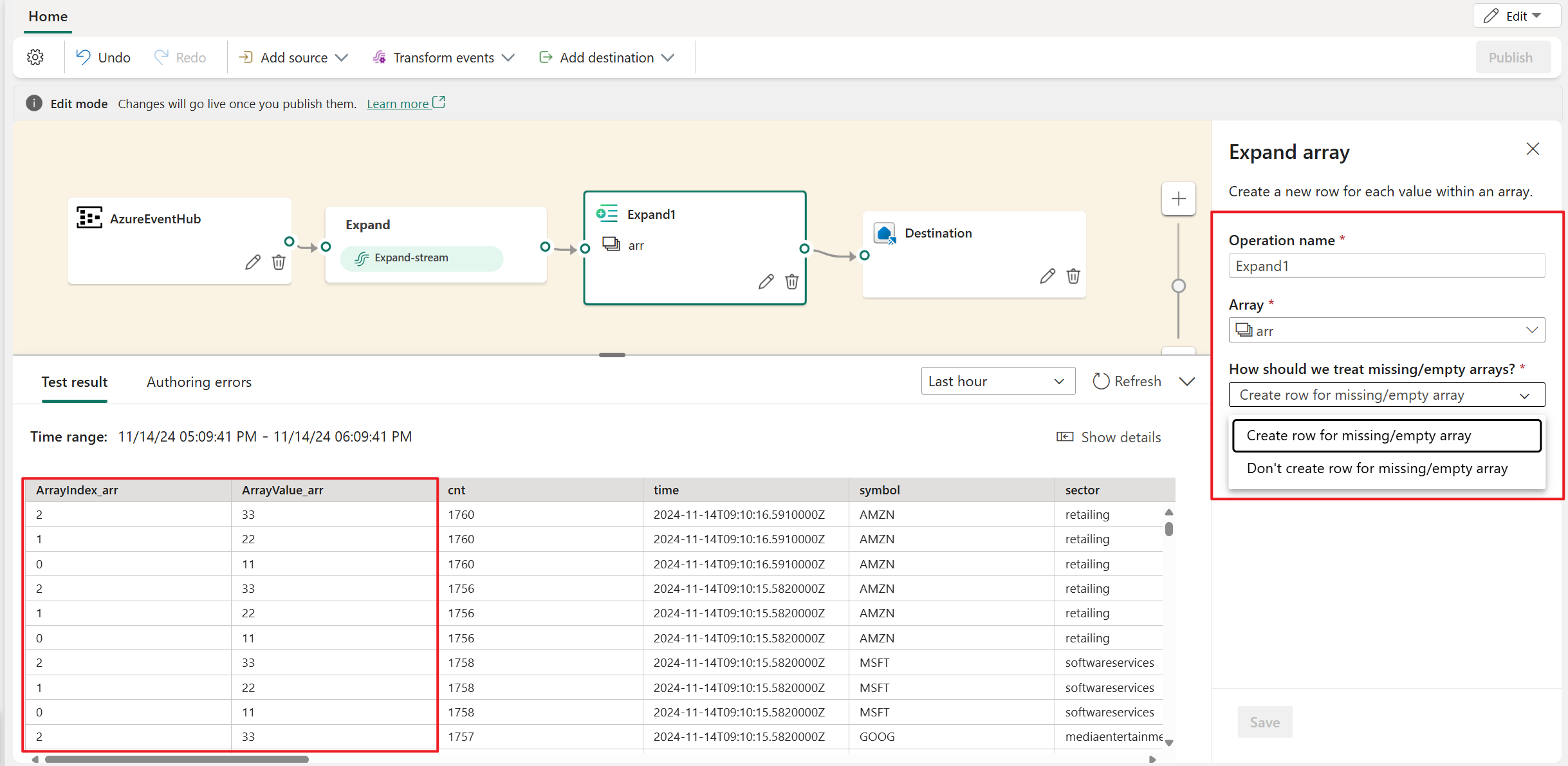Click the Publish button
Viewport: 1568px width, 766px height.
1511,57
